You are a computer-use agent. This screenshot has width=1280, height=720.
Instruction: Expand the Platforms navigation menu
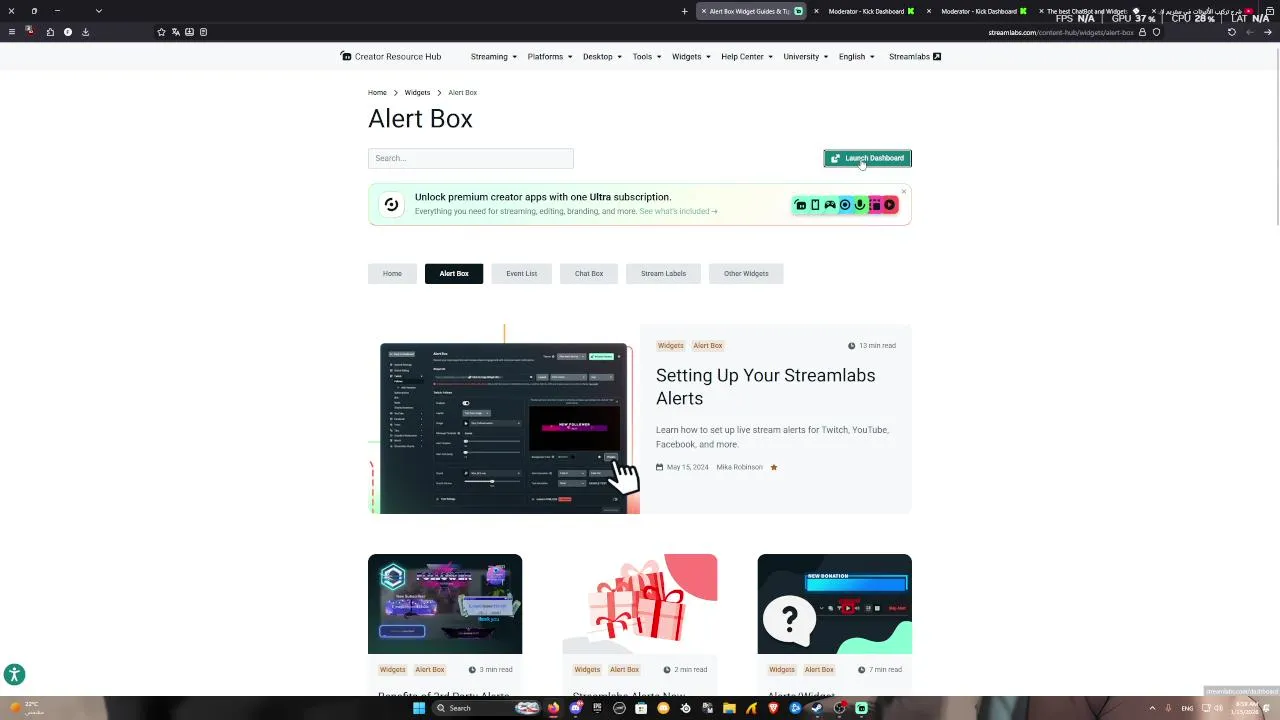coord(549,56)
